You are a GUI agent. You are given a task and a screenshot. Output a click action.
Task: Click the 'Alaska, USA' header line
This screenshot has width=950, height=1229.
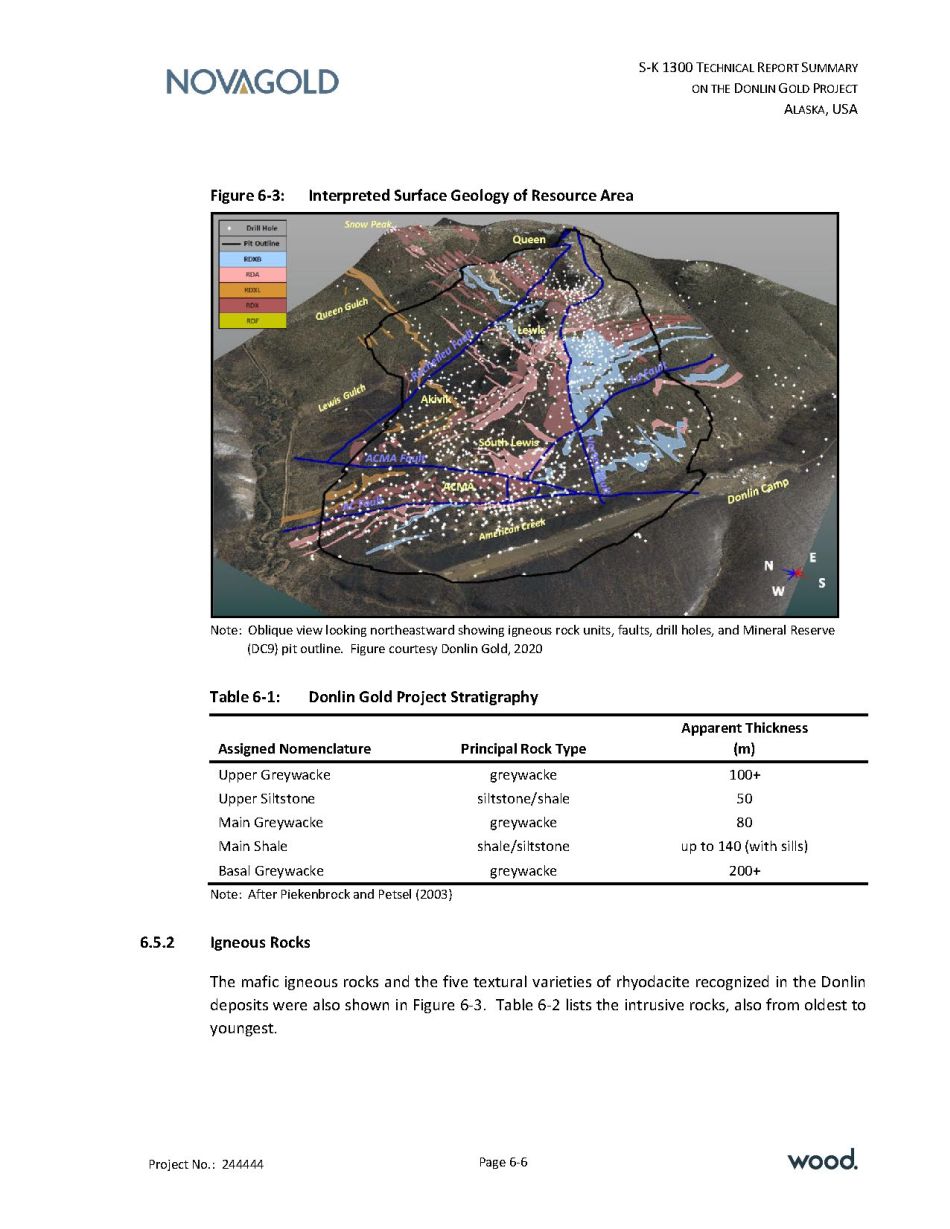coord(821,109)
